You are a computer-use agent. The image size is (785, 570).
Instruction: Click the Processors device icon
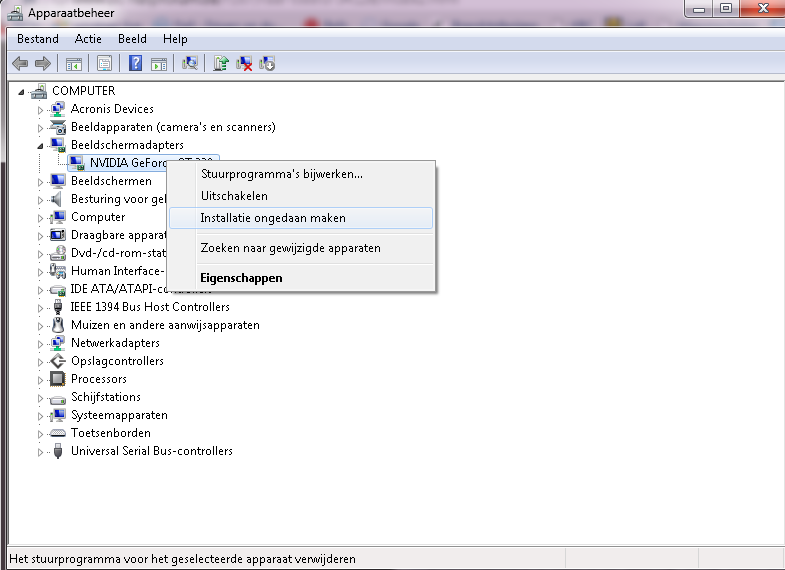point(59,379)
